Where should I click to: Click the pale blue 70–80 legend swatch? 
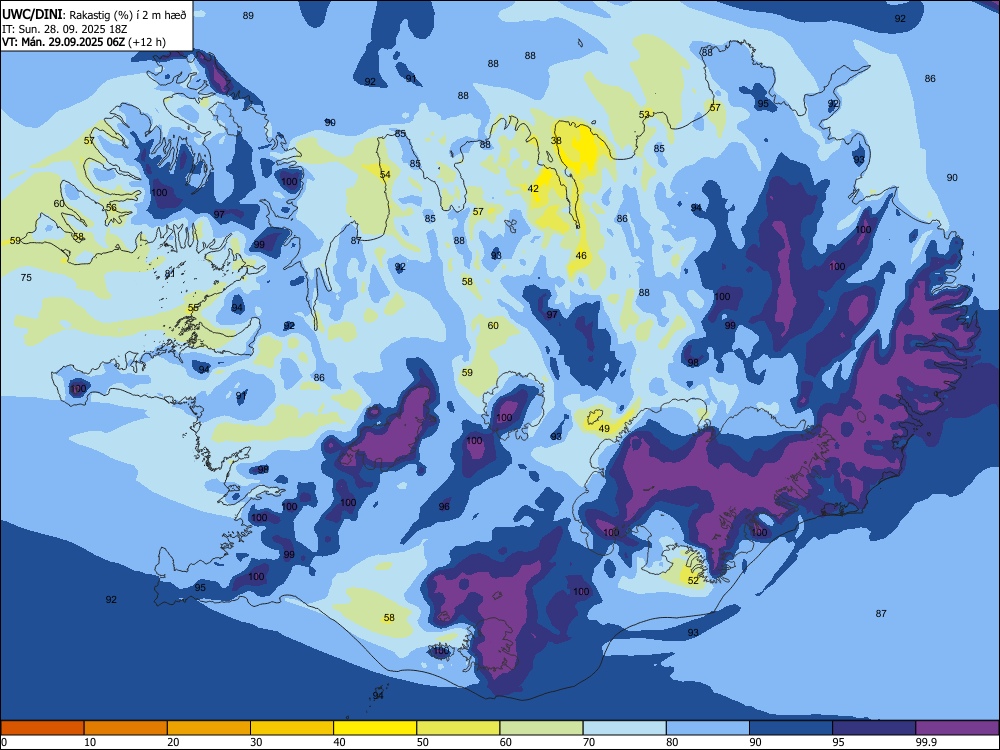624,728
